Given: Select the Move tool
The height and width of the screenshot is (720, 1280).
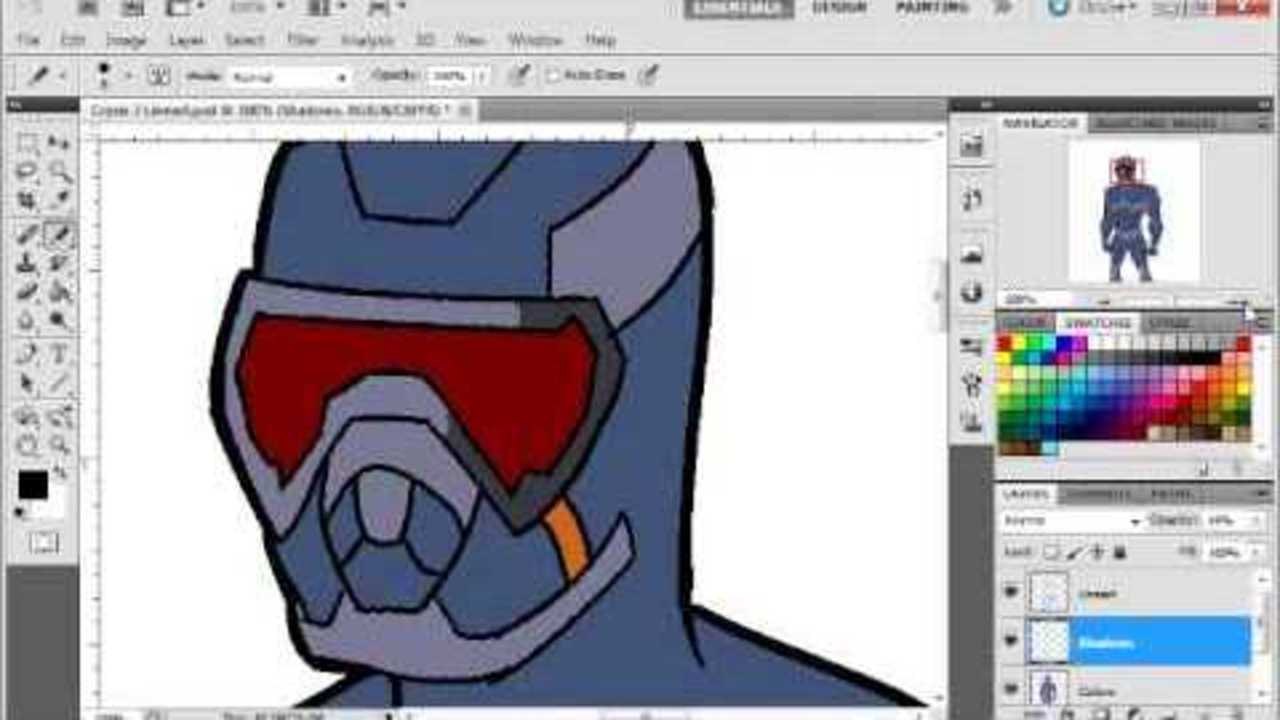Looking at the screenshot, I should 60,144.
